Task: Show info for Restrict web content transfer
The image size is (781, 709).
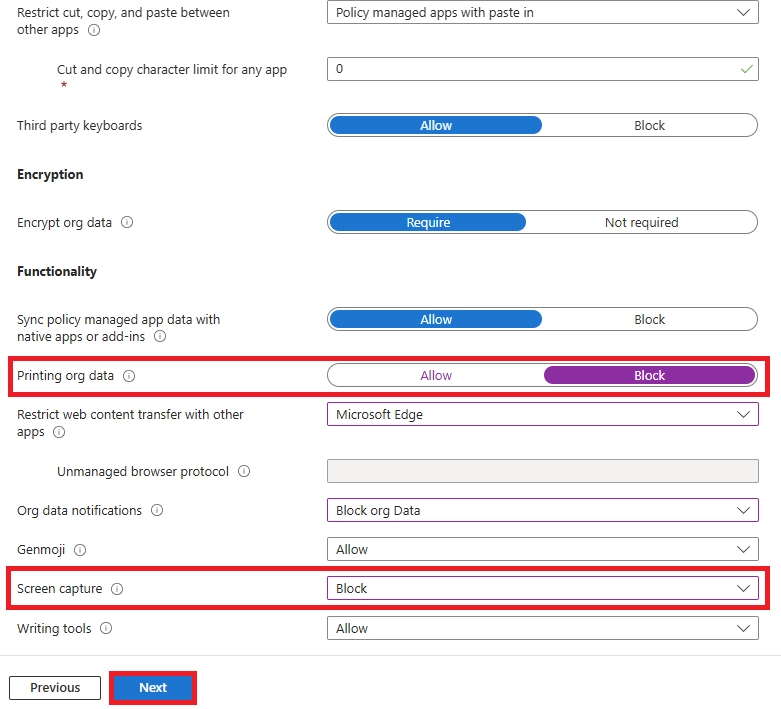Action: click(59, 432)
